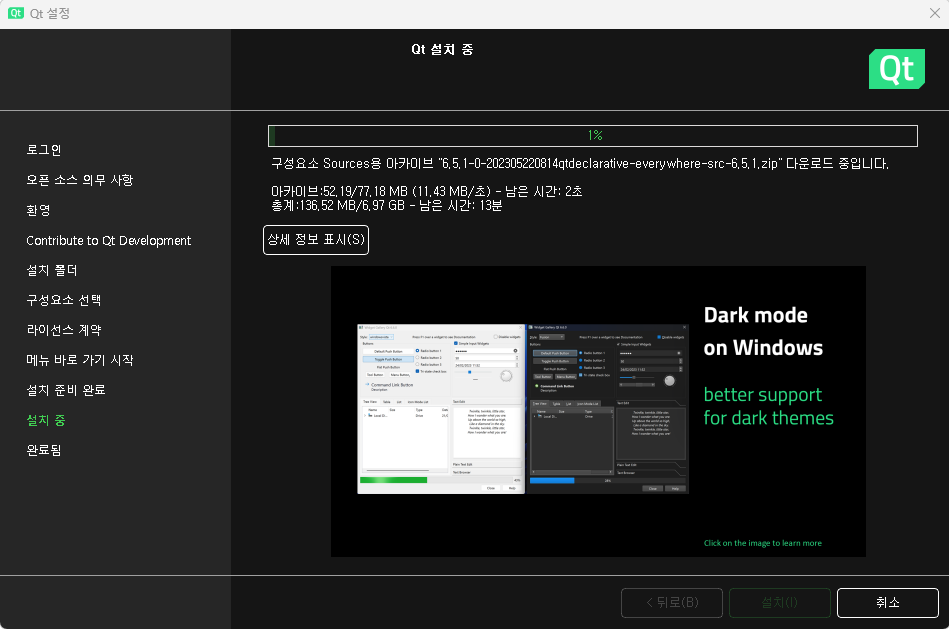The image size is (949, 629).
Task: Select 설치 준비 완료 step
Action: coord(65,390)
